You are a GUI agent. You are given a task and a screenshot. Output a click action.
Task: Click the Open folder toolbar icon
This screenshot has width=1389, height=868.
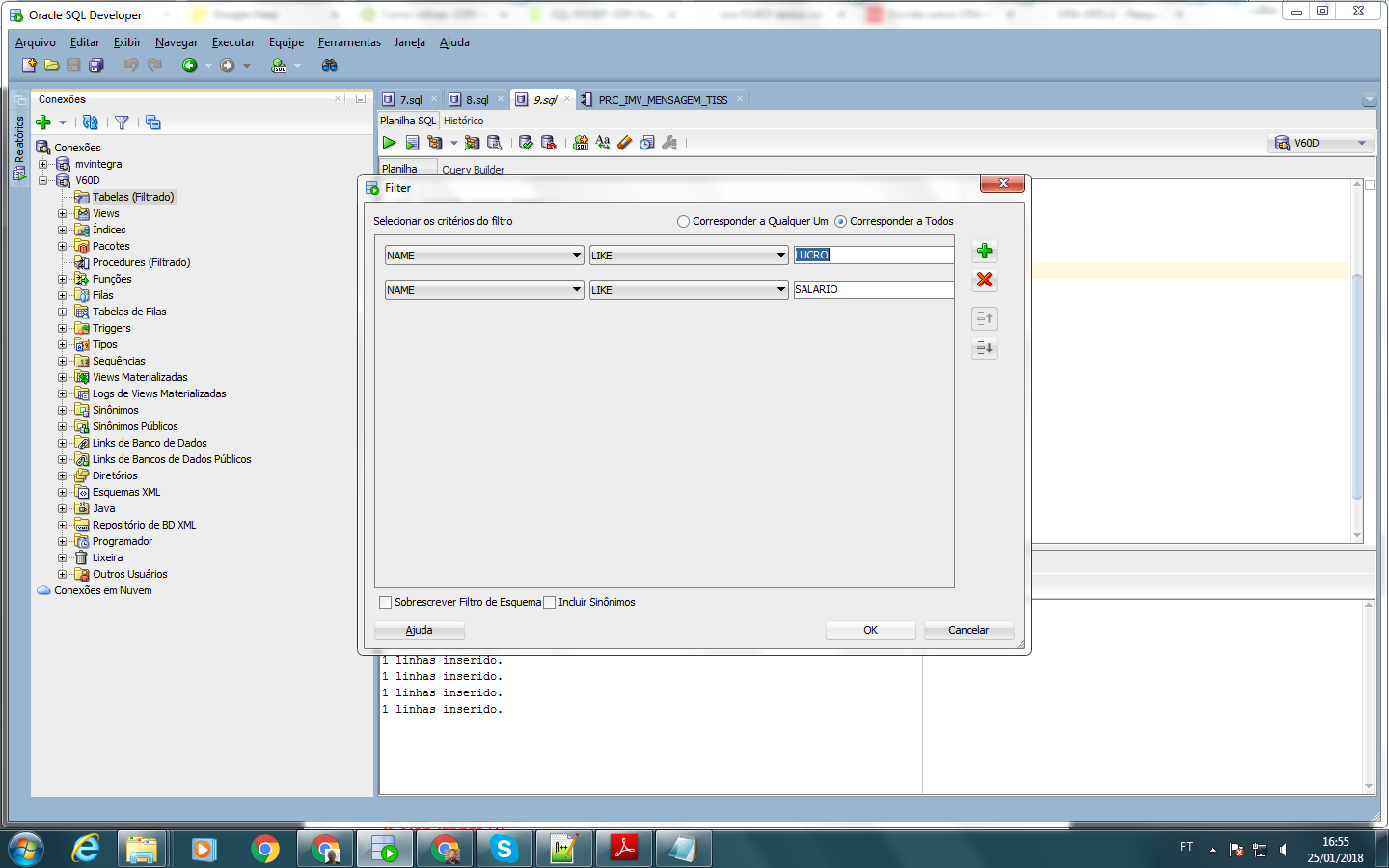[x=52, y=66]
